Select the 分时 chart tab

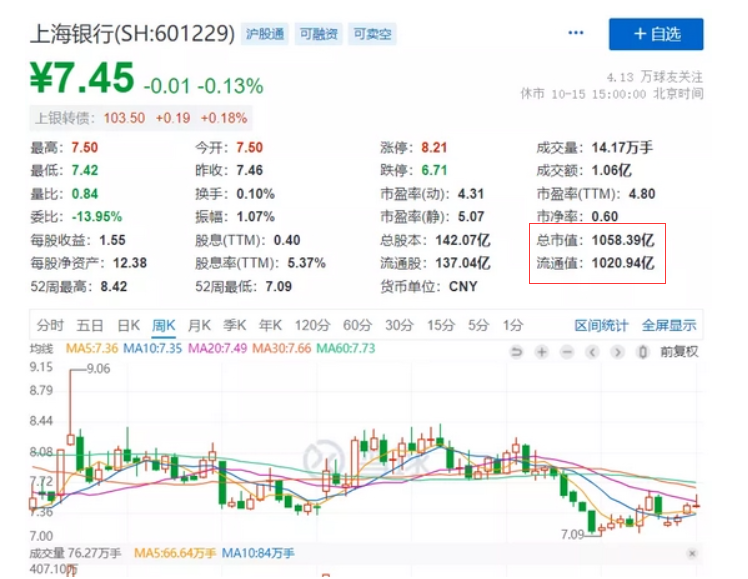pos(50,325)
